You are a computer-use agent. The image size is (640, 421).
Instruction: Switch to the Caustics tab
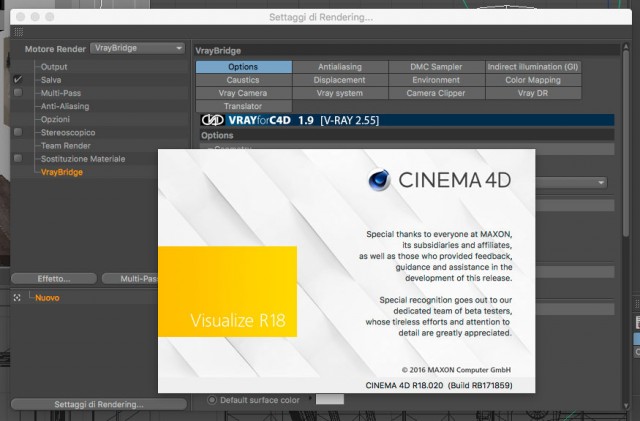point(244,80)
